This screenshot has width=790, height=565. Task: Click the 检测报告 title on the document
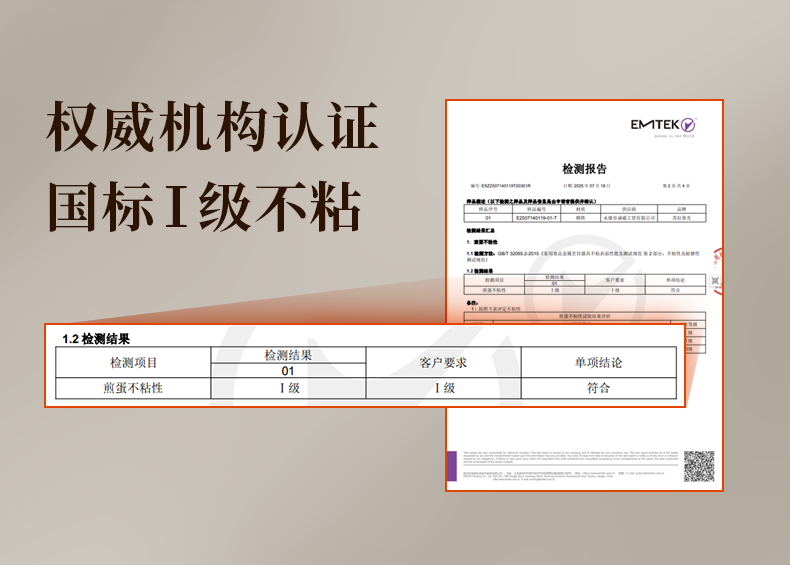584,169
